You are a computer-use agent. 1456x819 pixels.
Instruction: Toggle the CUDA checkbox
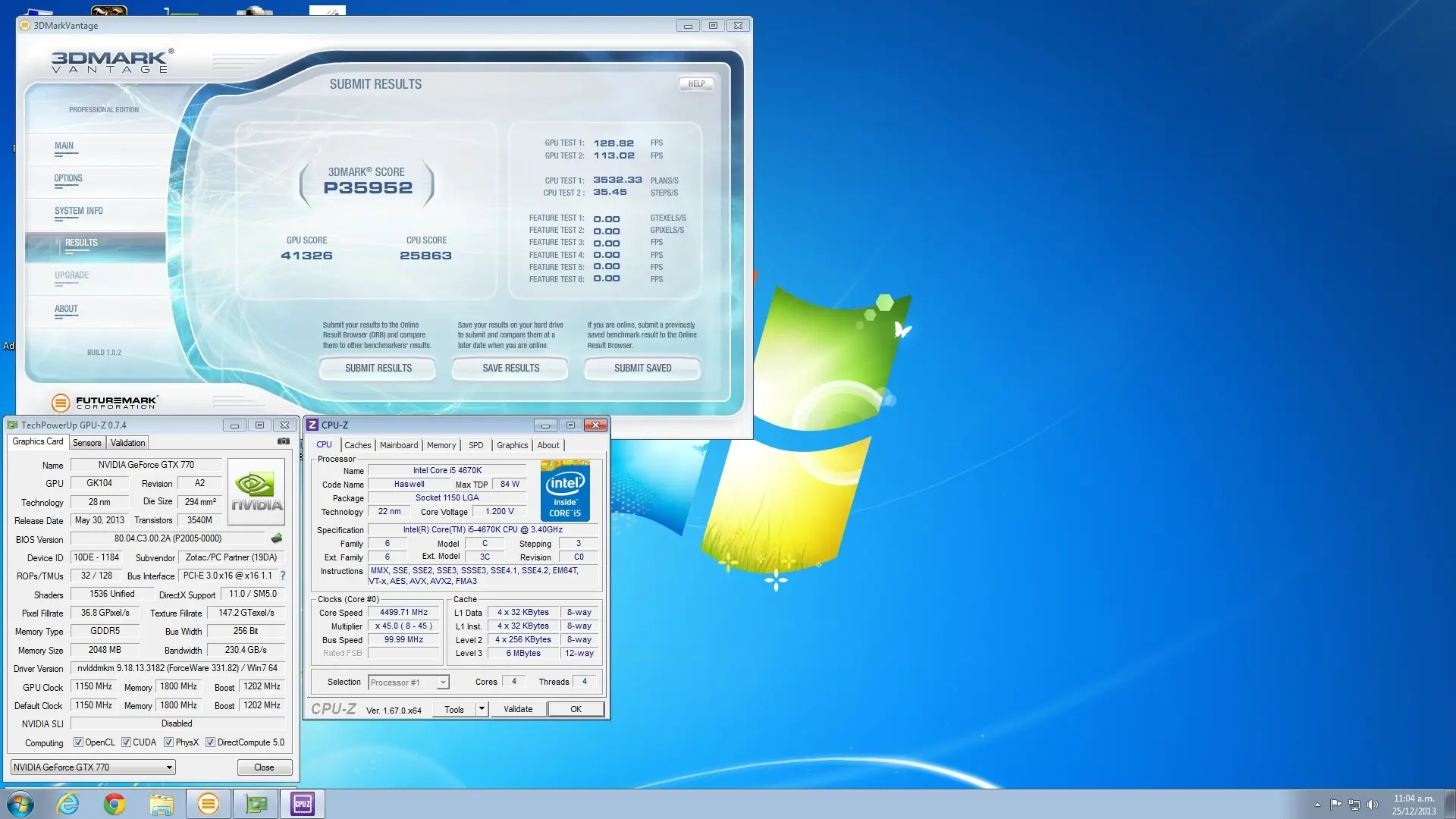[126, 742]
